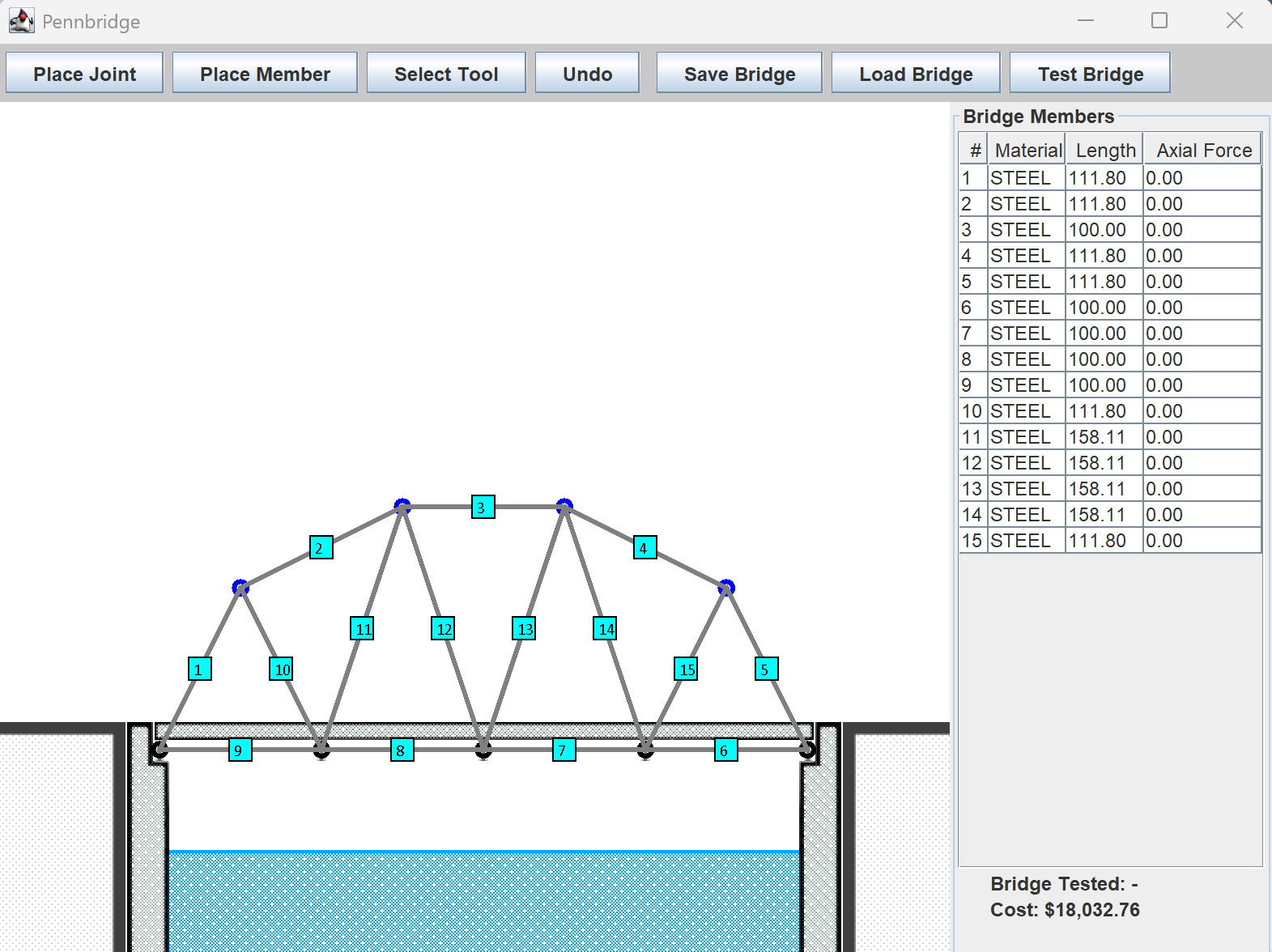
Task: Click the Pennbridge app icon in title bar
Action: [x=22, y=21]
